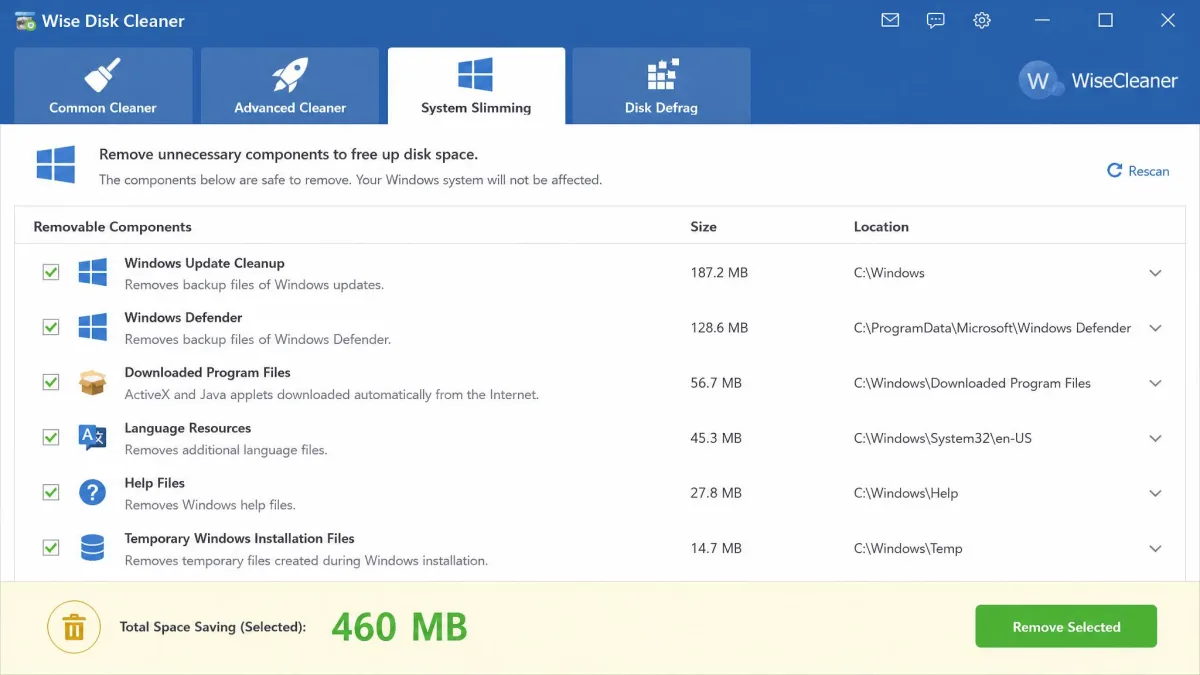Click the 56.7 MB size value
This screenshot has height=675, width=1200.
point(716,383)
